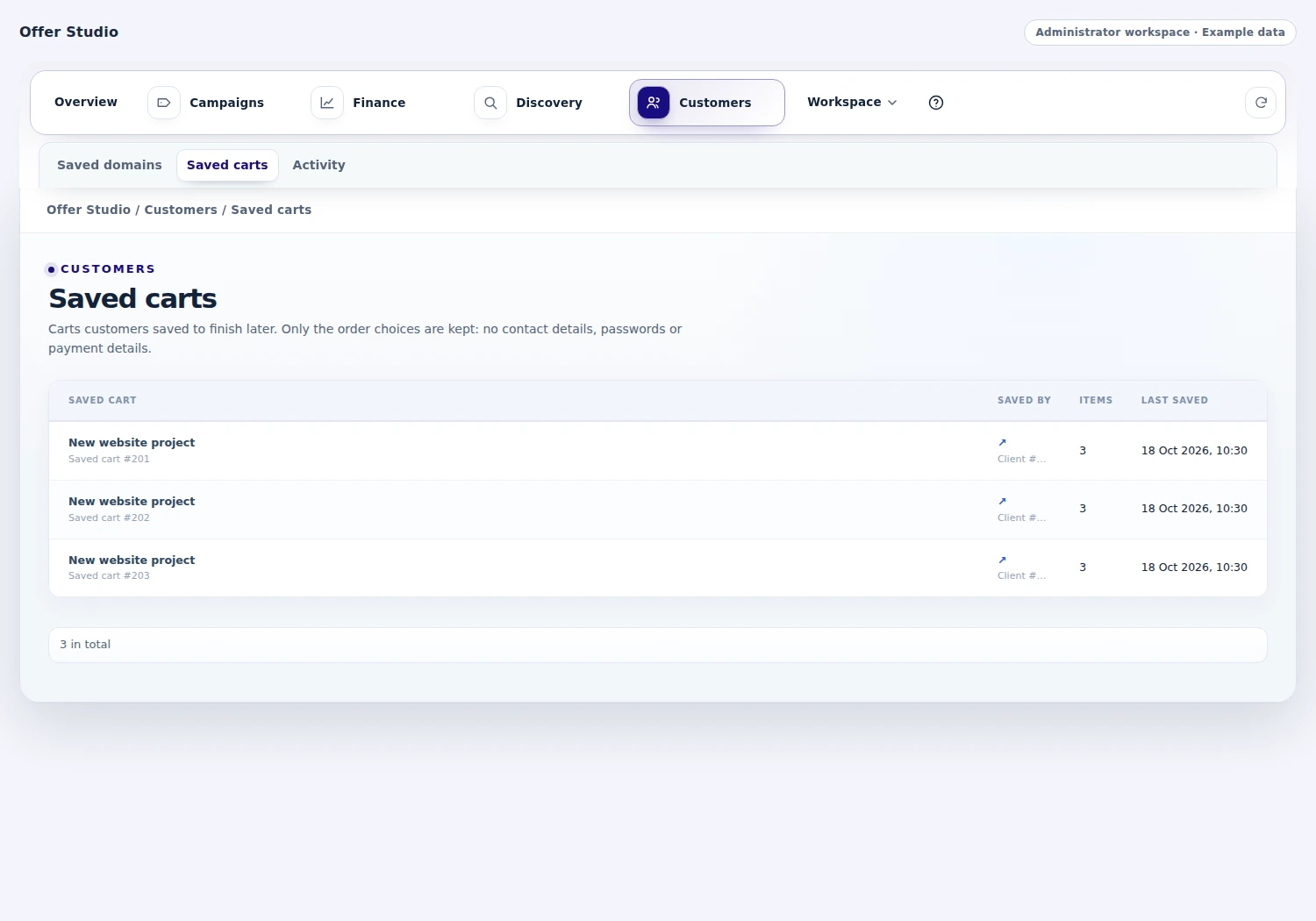The height and width of the screenshot is (921, 1316).
Task: Select the Saved carts tab
Action: (227, 165)
